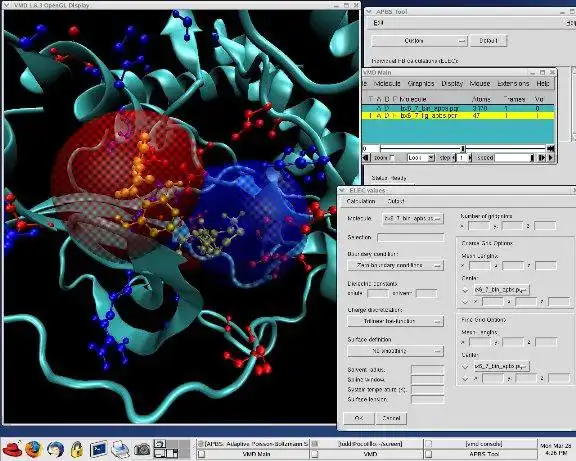
Task: Play animation forward in VMD Main
Action: [551, 158]
